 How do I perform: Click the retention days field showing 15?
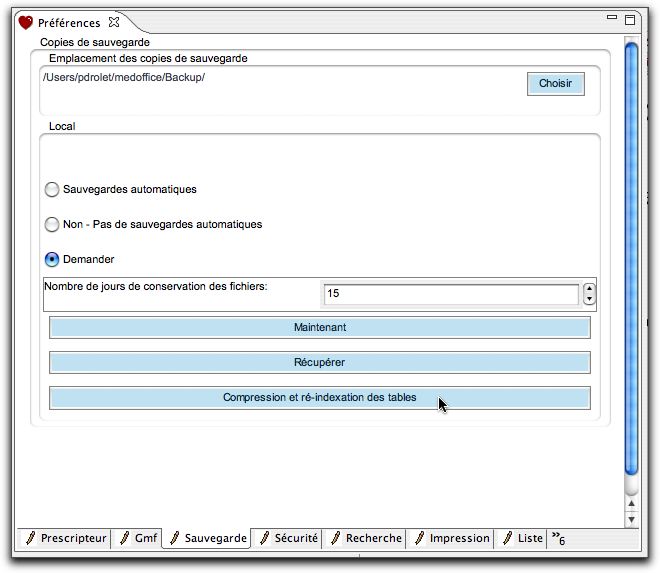[x=450, y=294]
